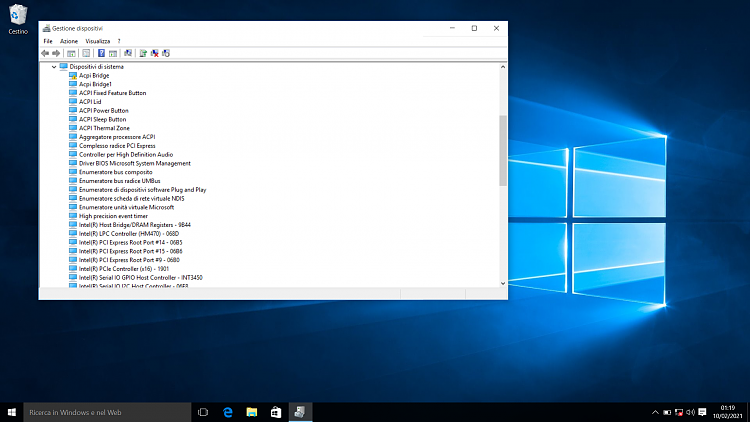The height and width of the screenshot is (422, 750).
Task: Select Complesso radice PCI Express
Action: pyautogui.click(x=117, y=145)
